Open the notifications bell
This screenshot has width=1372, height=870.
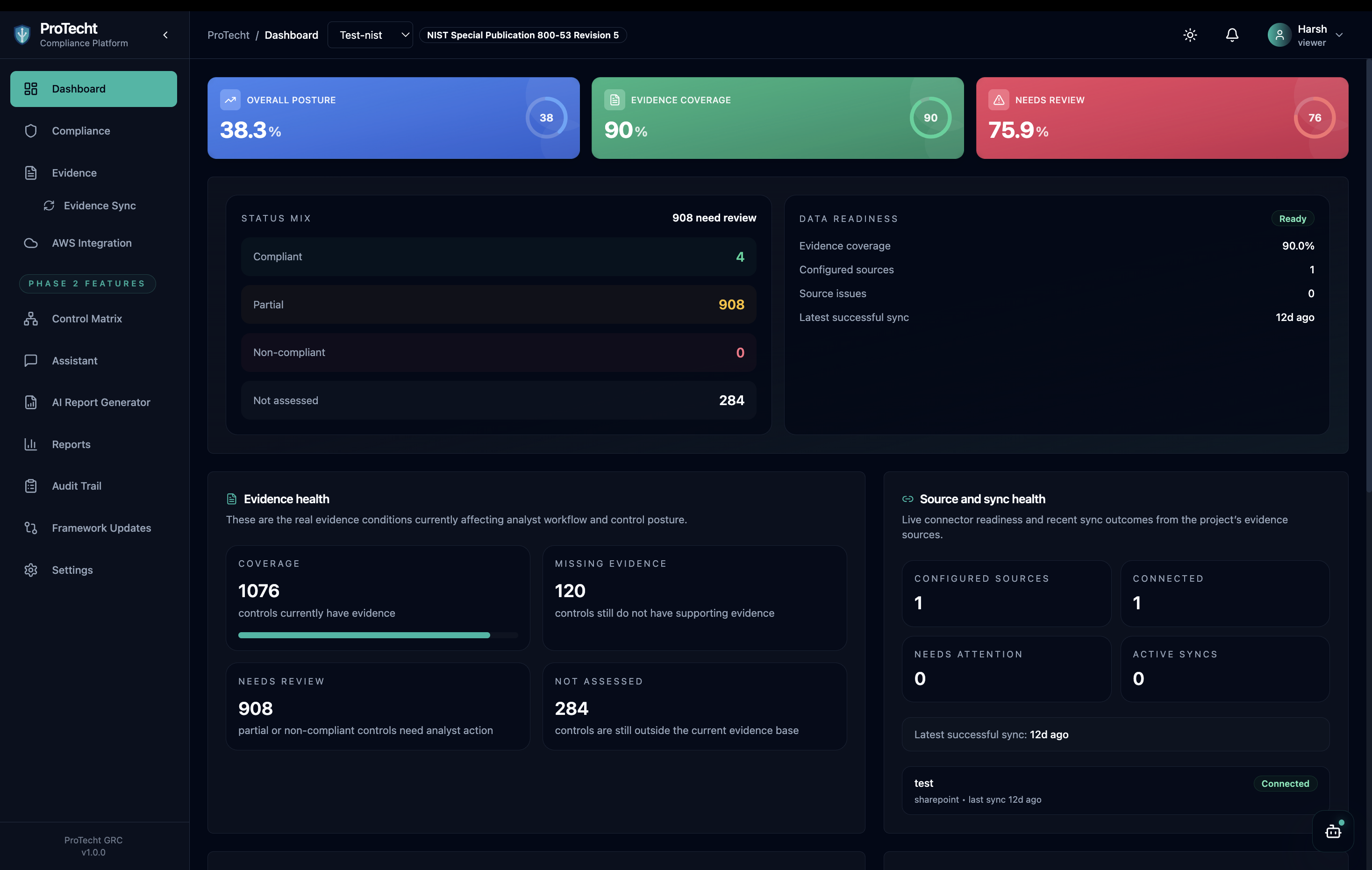click(x=1231, y=35)
